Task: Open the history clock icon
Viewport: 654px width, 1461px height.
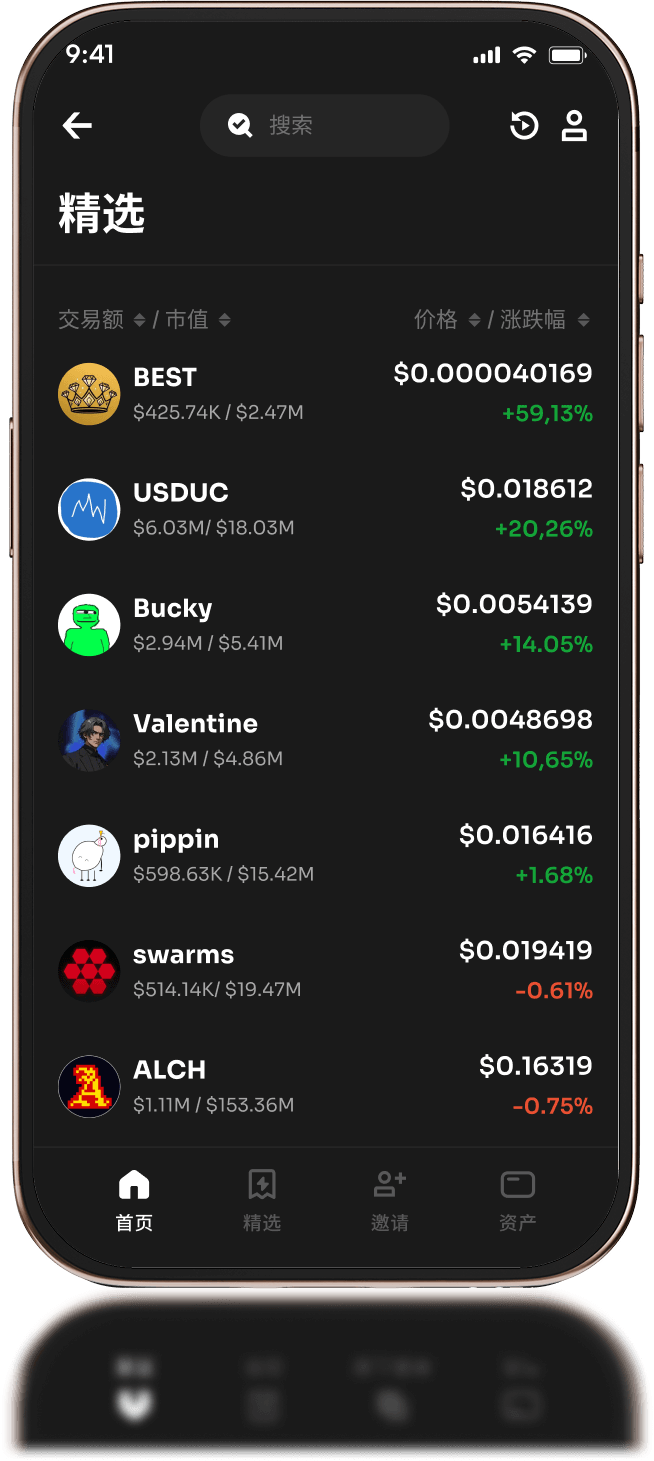Action: coord(524,126)
